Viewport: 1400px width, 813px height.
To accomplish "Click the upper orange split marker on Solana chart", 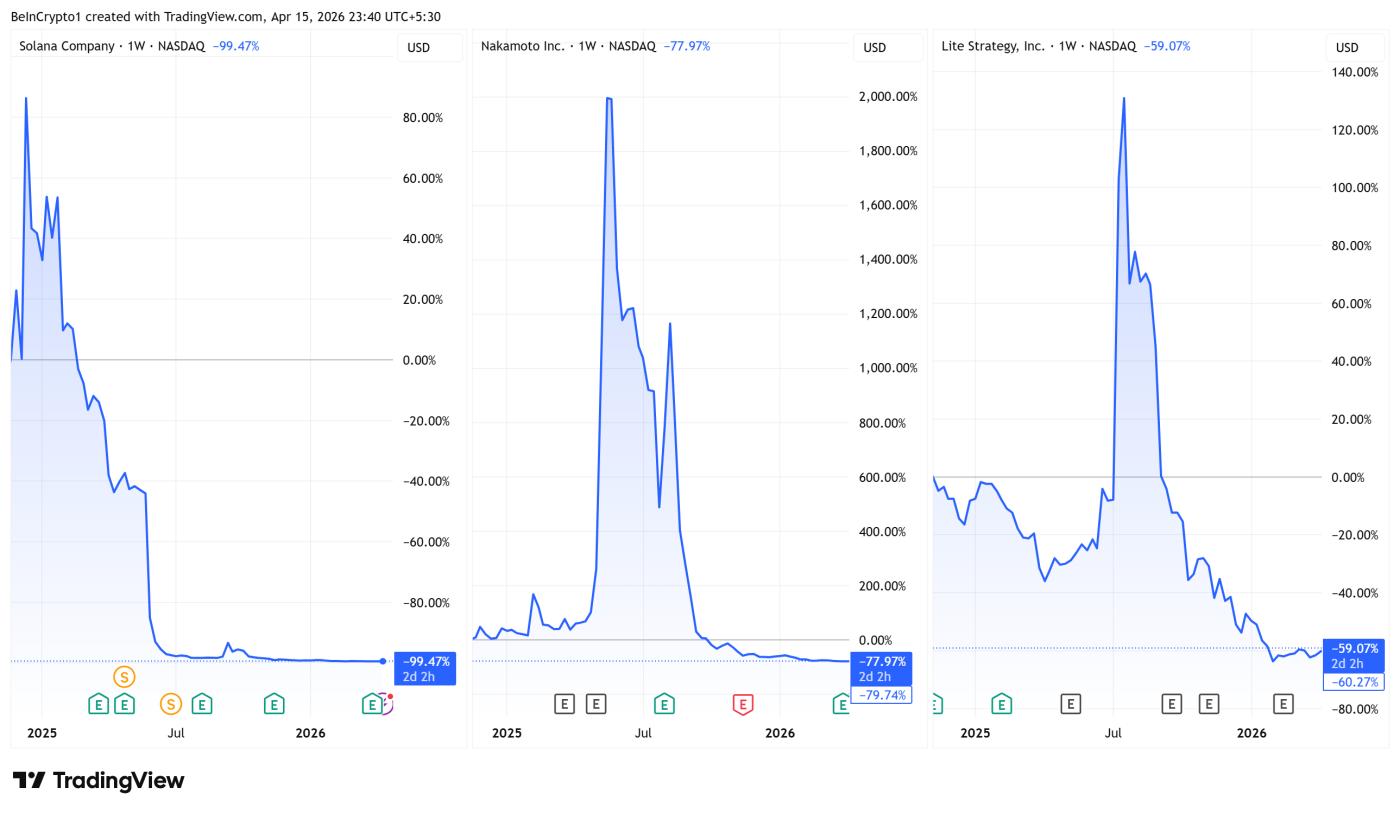I will (124, 677).
